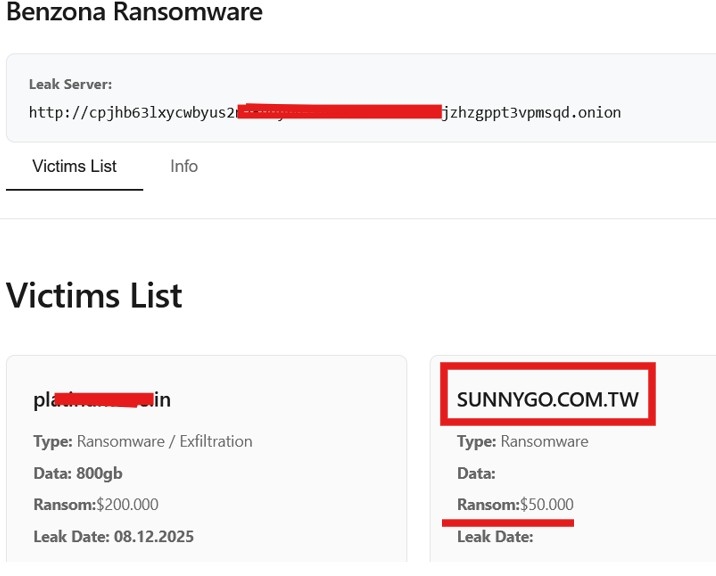Click the red redaction bar over the URL
This screenshot has height=576, width=716.
pyautogui.click(x=340, y=109)
